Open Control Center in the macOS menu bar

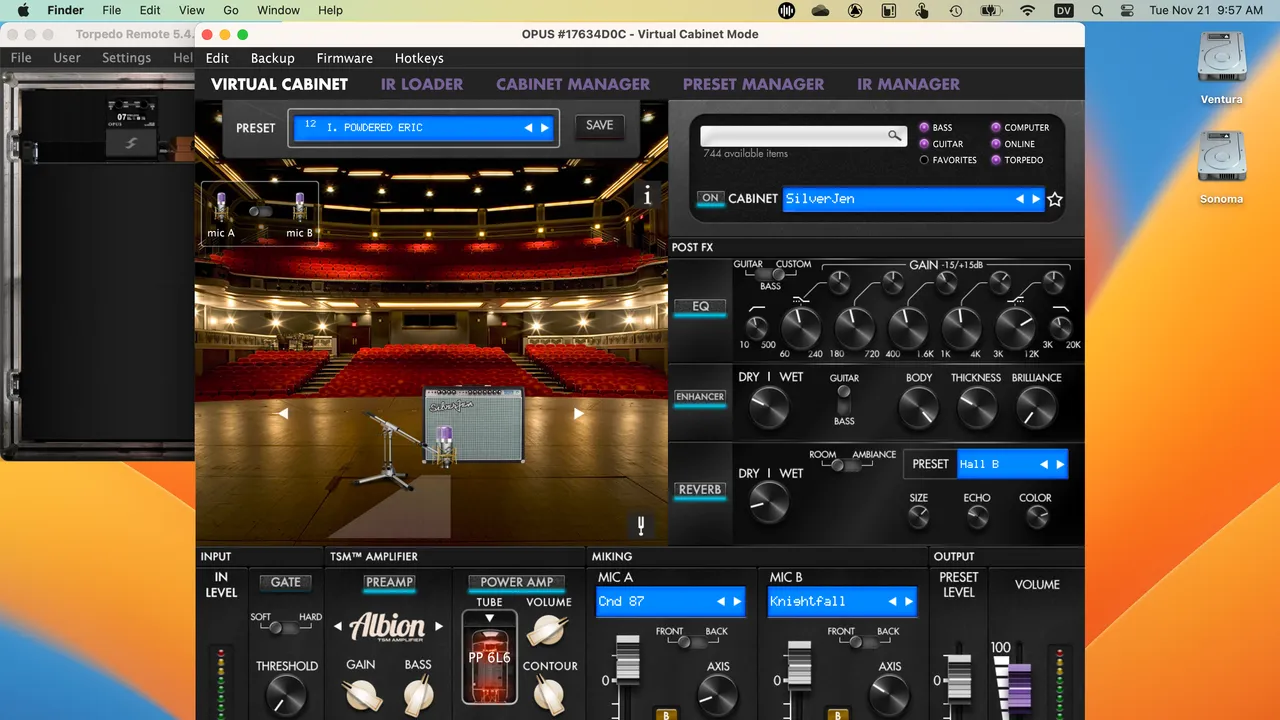1128,10
